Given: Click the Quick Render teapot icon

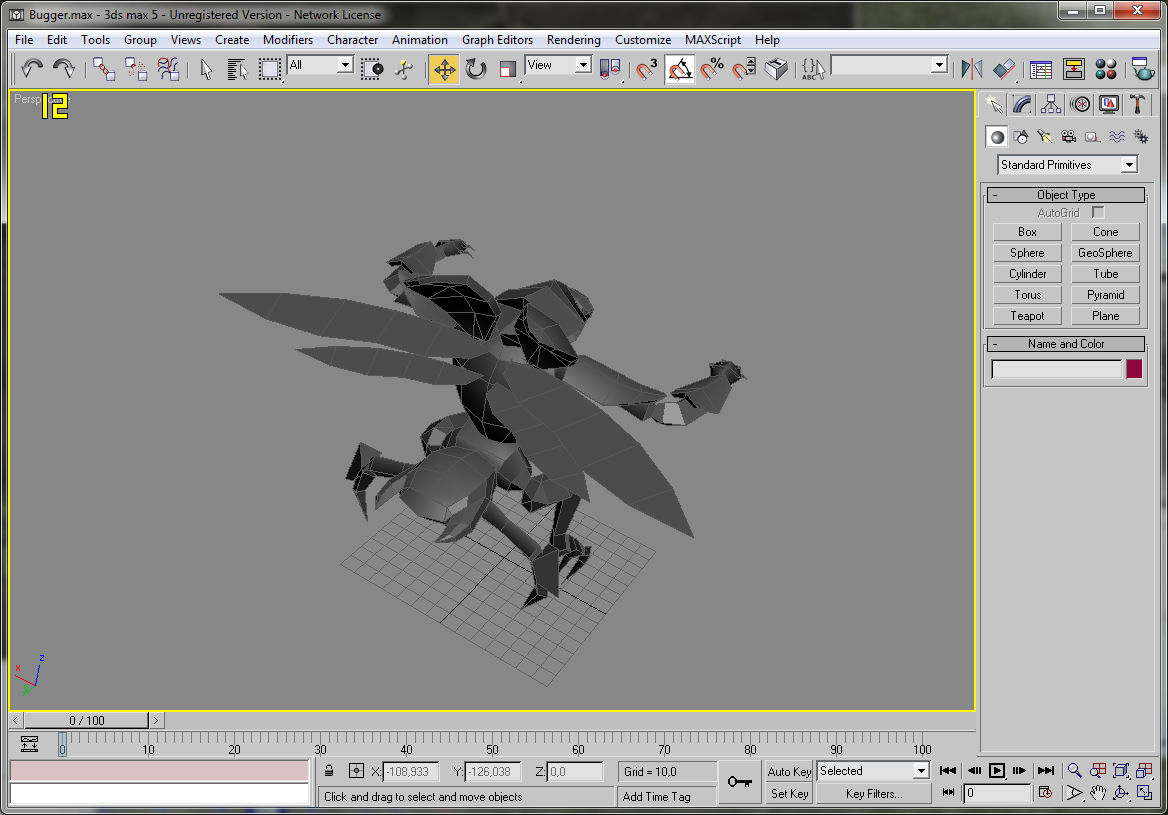Looking at the screenshot, I should (x=1143, y=69).
